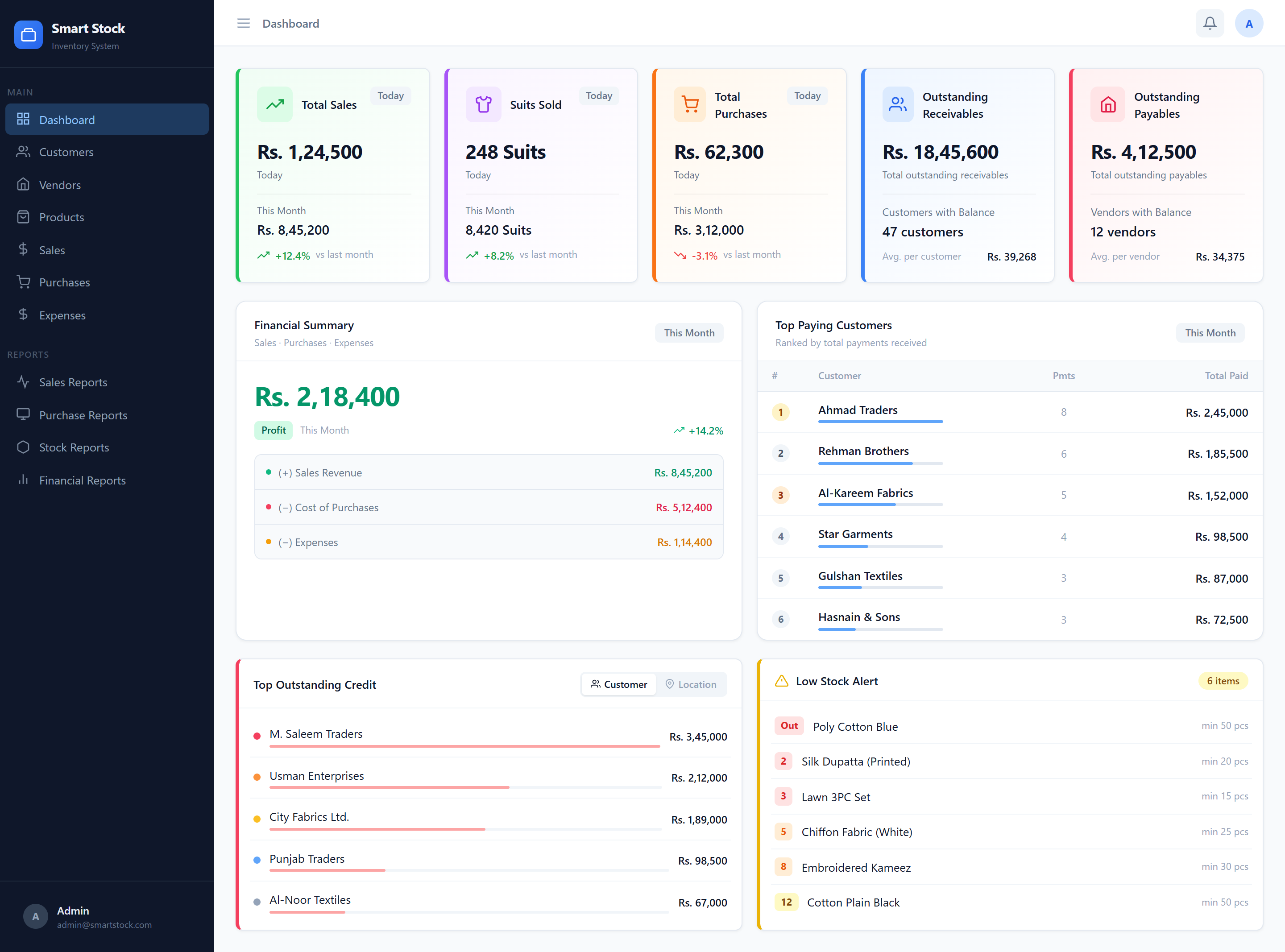
Task: Select Dashboard in the sidebar navigation
Action: click(67, 119)
